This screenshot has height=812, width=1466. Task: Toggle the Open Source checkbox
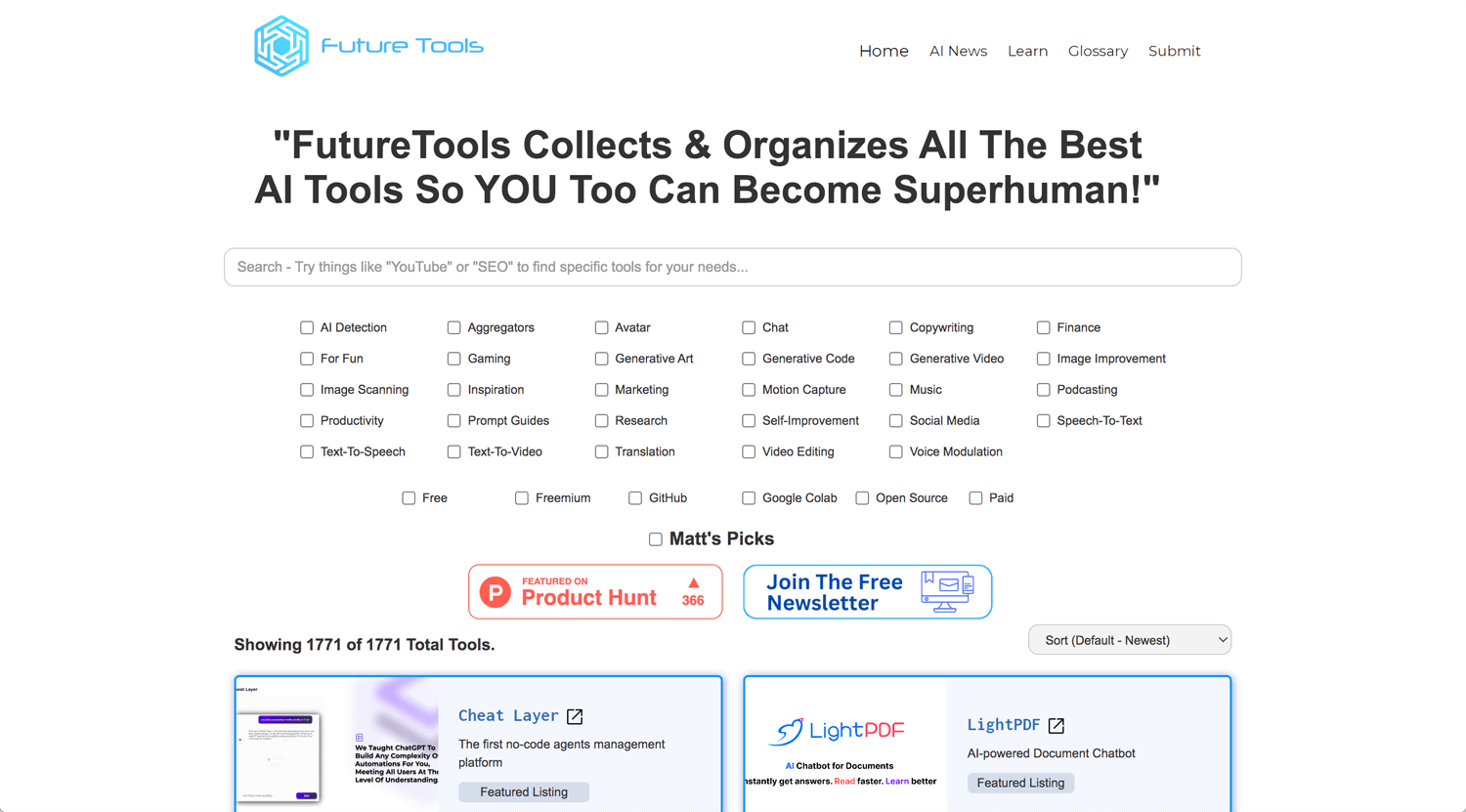[x=862, y=498]
